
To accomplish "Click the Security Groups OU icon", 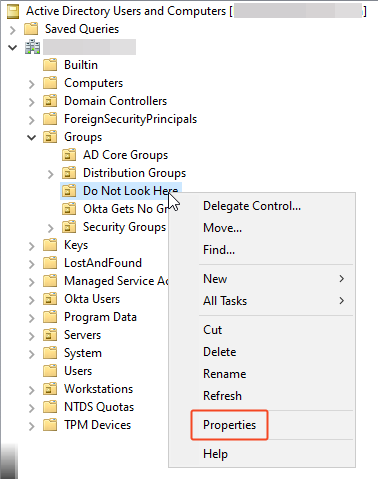I will 69,227.
